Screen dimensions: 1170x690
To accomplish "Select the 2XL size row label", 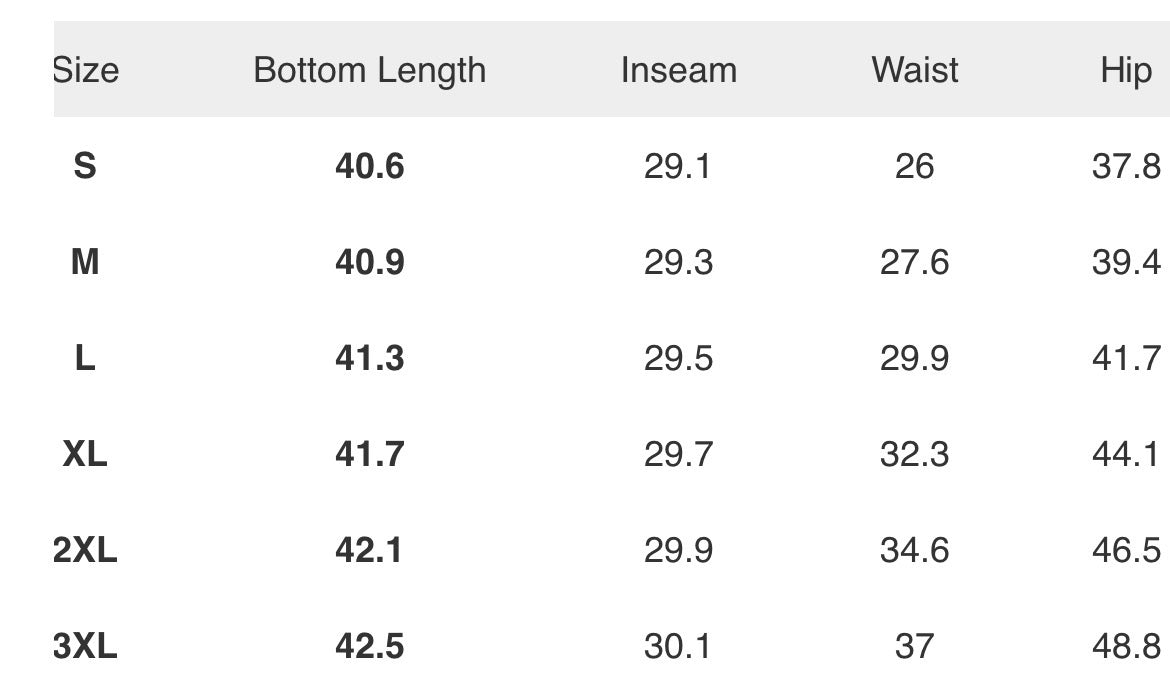I will point(85,550).
